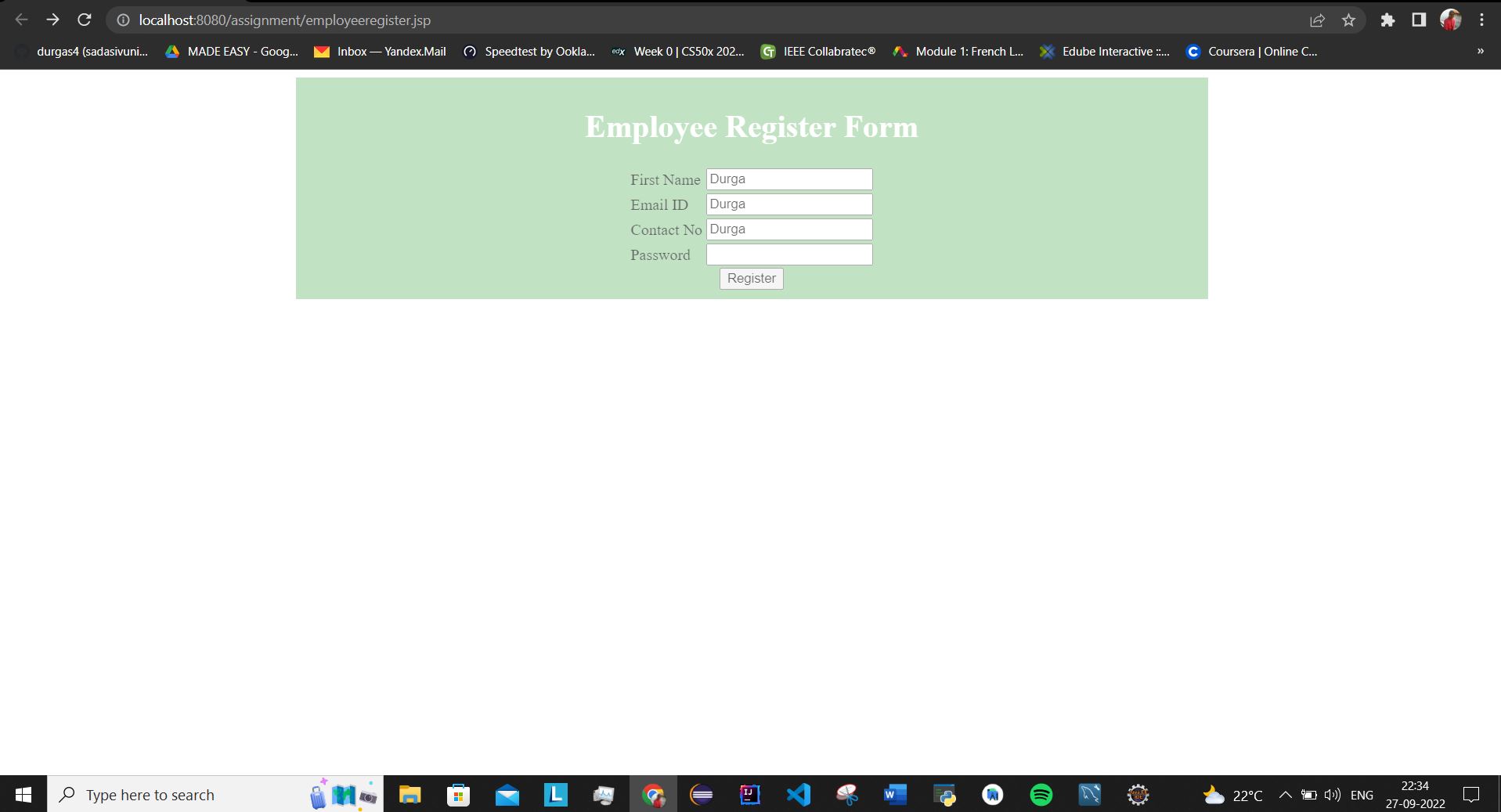1501x812 pixels.
Task: Open the volume control in the system tray
Action: (x=1332, y=794)
